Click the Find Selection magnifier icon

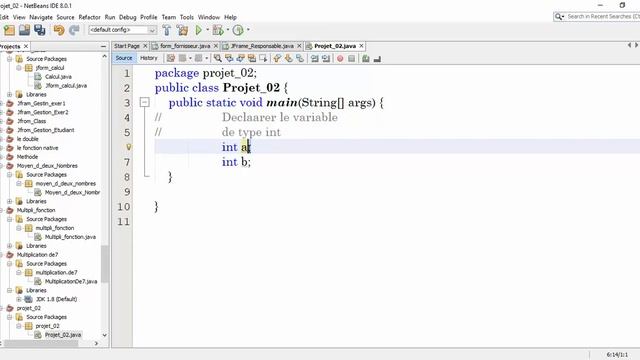tap(218, 59)
